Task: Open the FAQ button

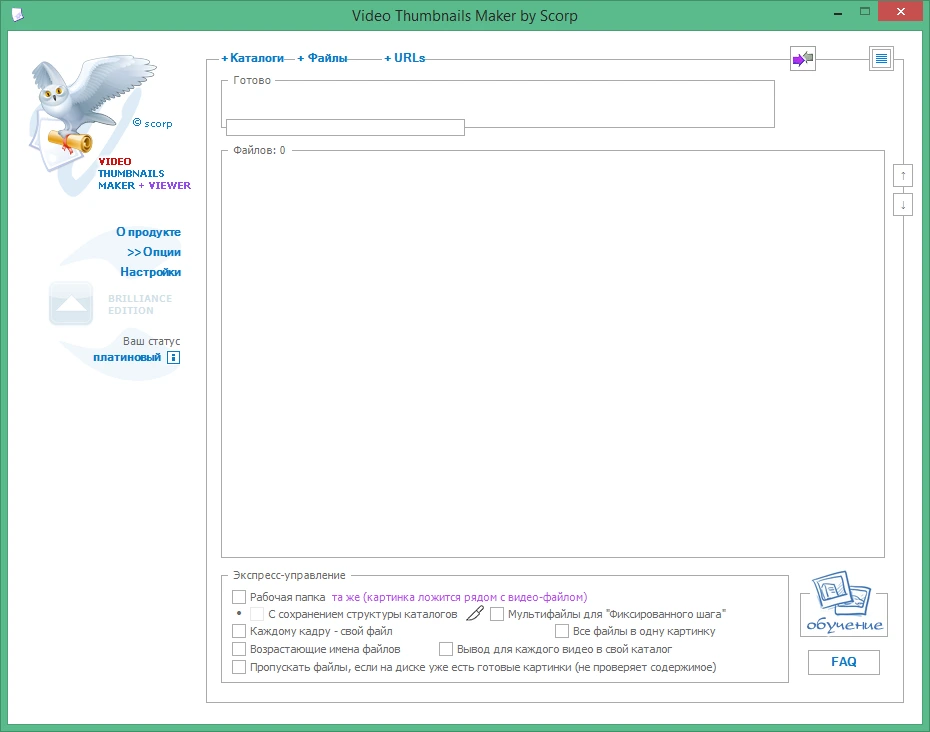Action: pos(843,662)
